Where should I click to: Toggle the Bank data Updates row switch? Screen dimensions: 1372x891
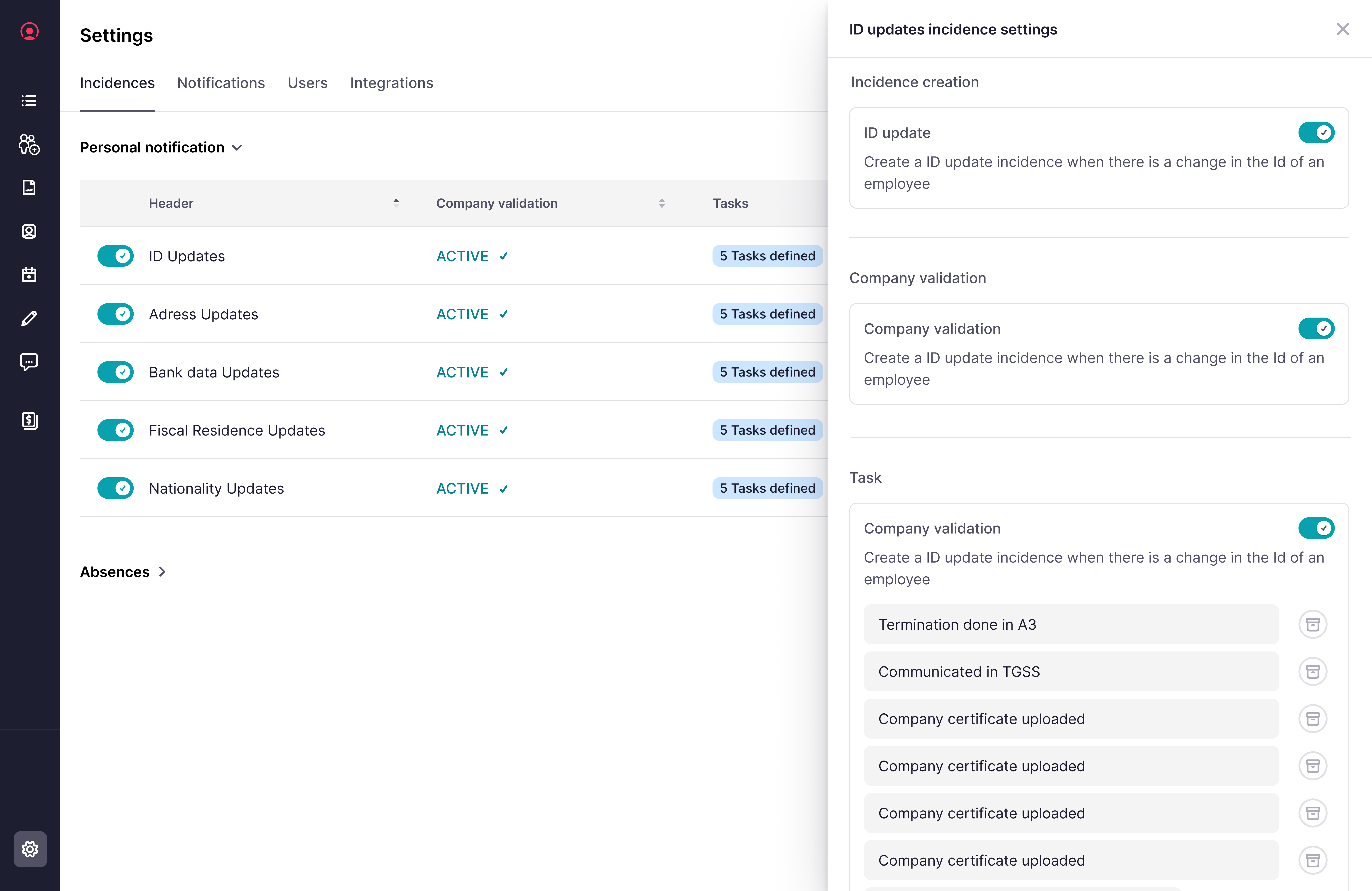click(115, 372)
